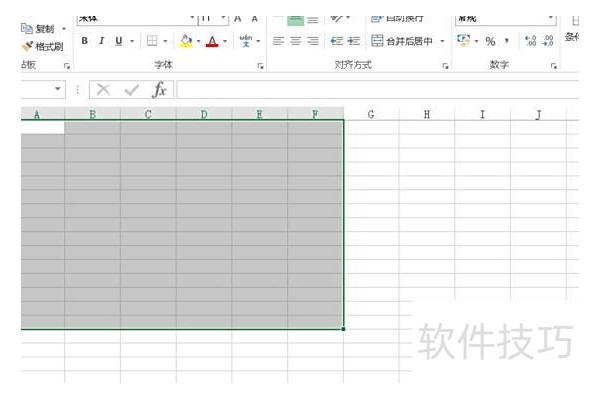Select column H header
This screenshot has width=600, height=400.
(x=427, y=114)
